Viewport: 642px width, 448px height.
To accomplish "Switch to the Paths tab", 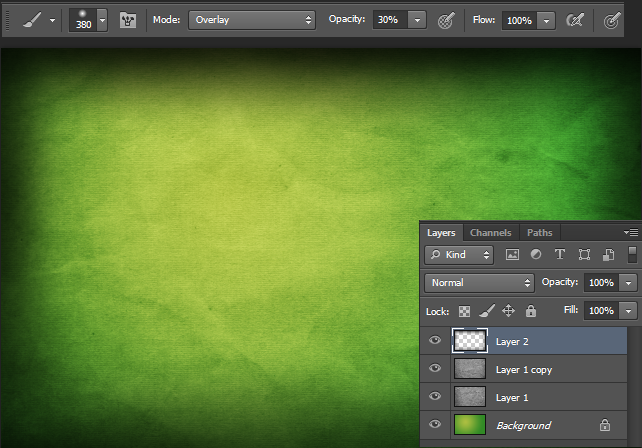I will 540,233.
